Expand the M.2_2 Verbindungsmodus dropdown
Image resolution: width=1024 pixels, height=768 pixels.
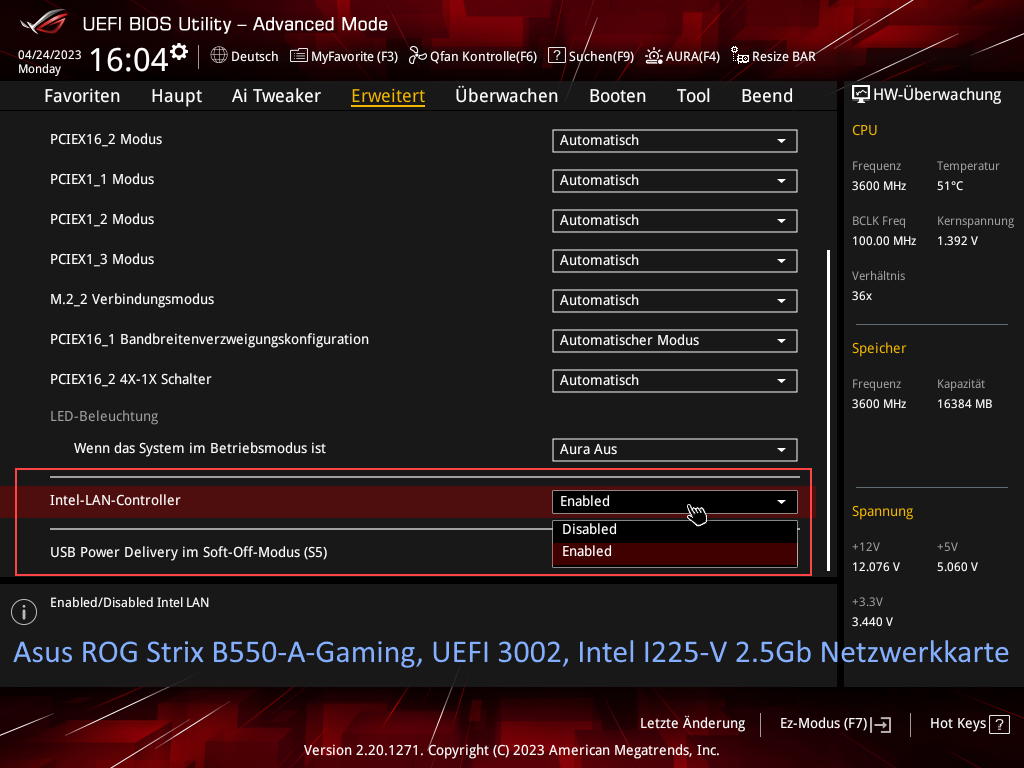pyautogui.click(x=674, y=300)
